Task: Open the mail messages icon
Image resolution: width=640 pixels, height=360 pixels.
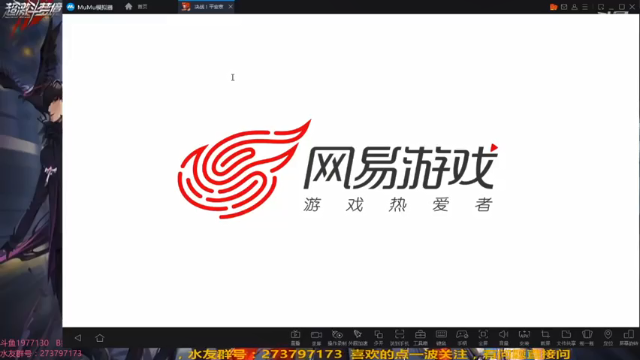Action: click(x=564, y=7)
